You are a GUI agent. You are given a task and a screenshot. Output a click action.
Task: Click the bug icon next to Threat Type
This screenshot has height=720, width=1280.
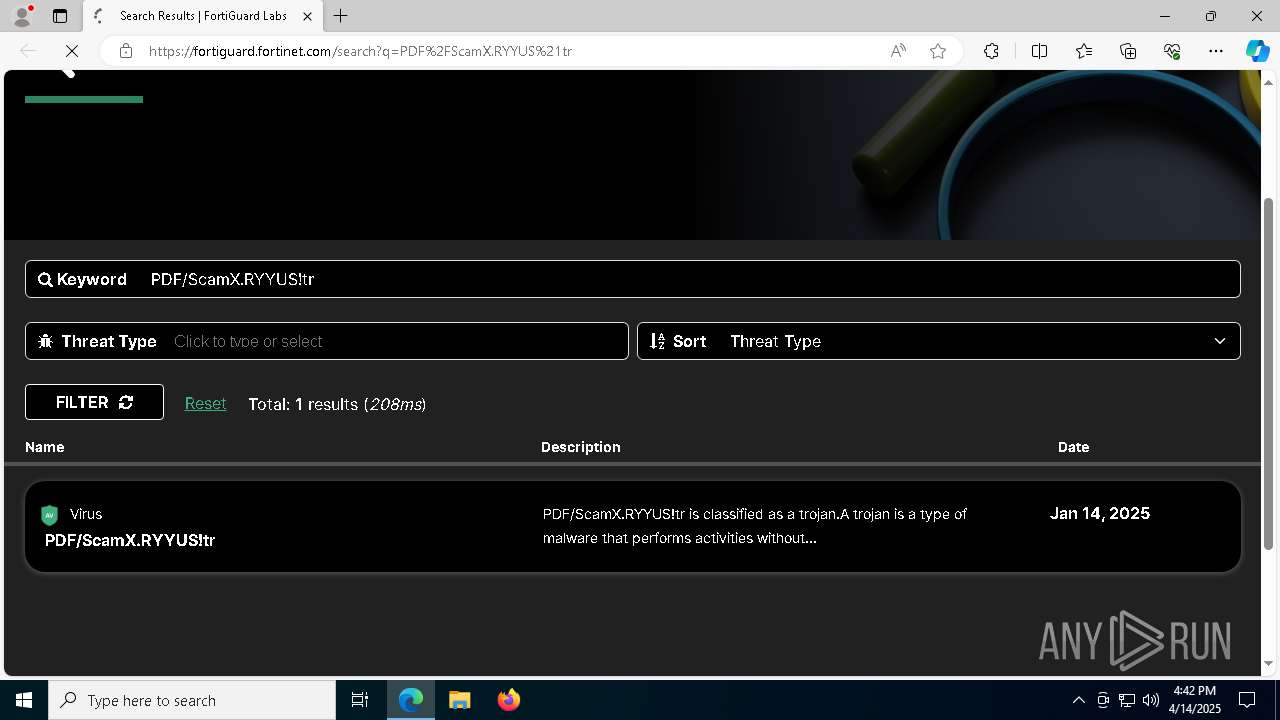[45, 341]
